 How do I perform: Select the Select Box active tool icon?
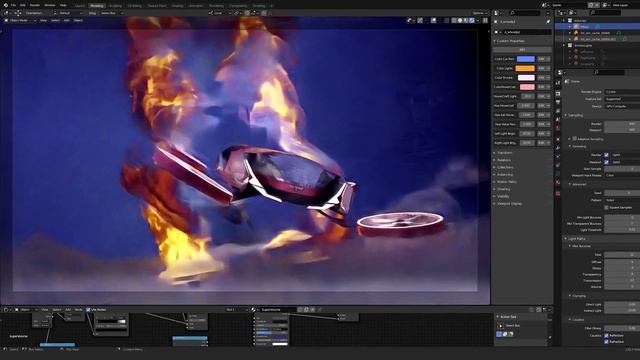pyautogui.click(x=501, y=326)
